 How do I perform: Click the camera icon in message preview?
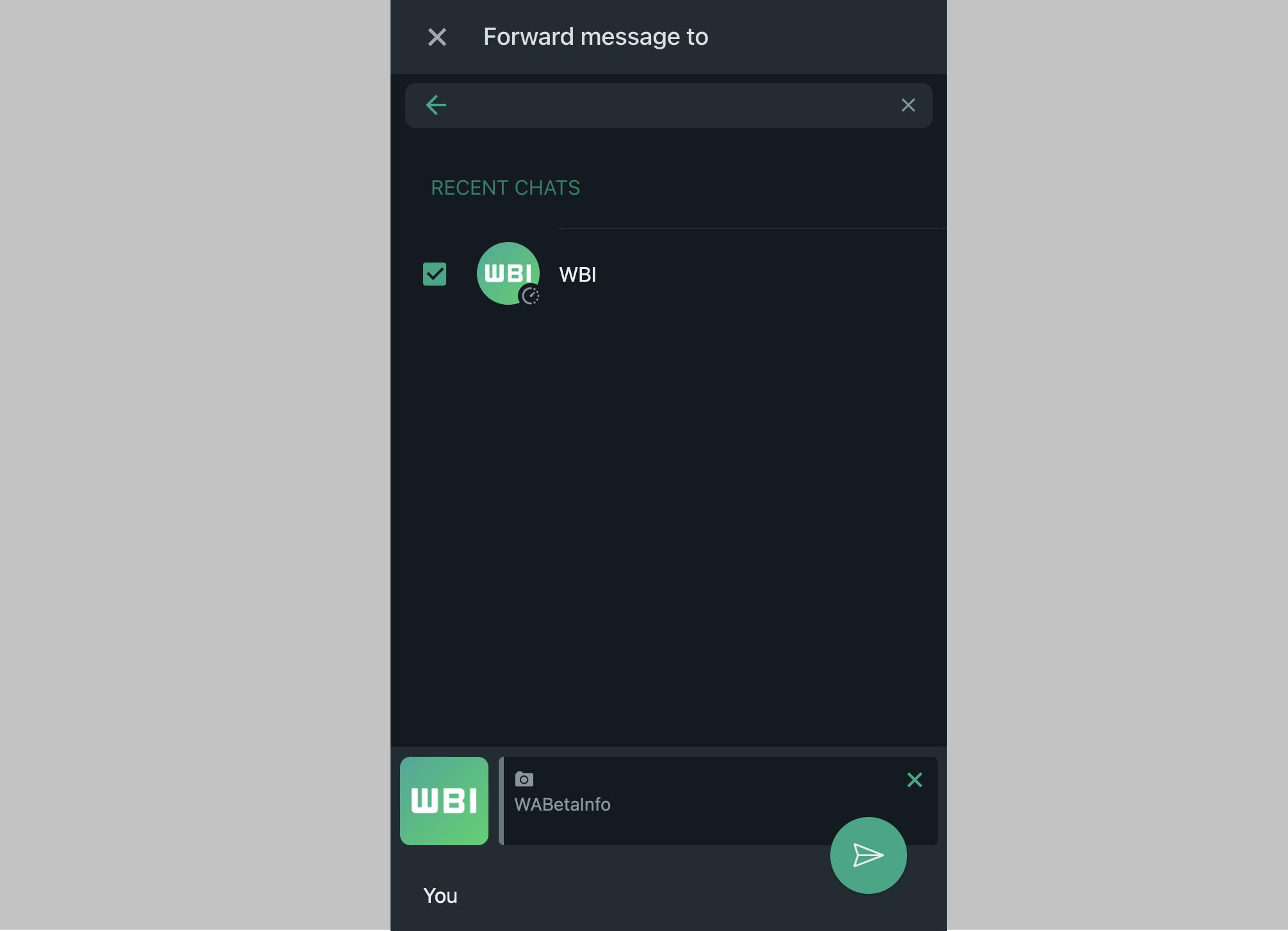click(x=524, y=779)
